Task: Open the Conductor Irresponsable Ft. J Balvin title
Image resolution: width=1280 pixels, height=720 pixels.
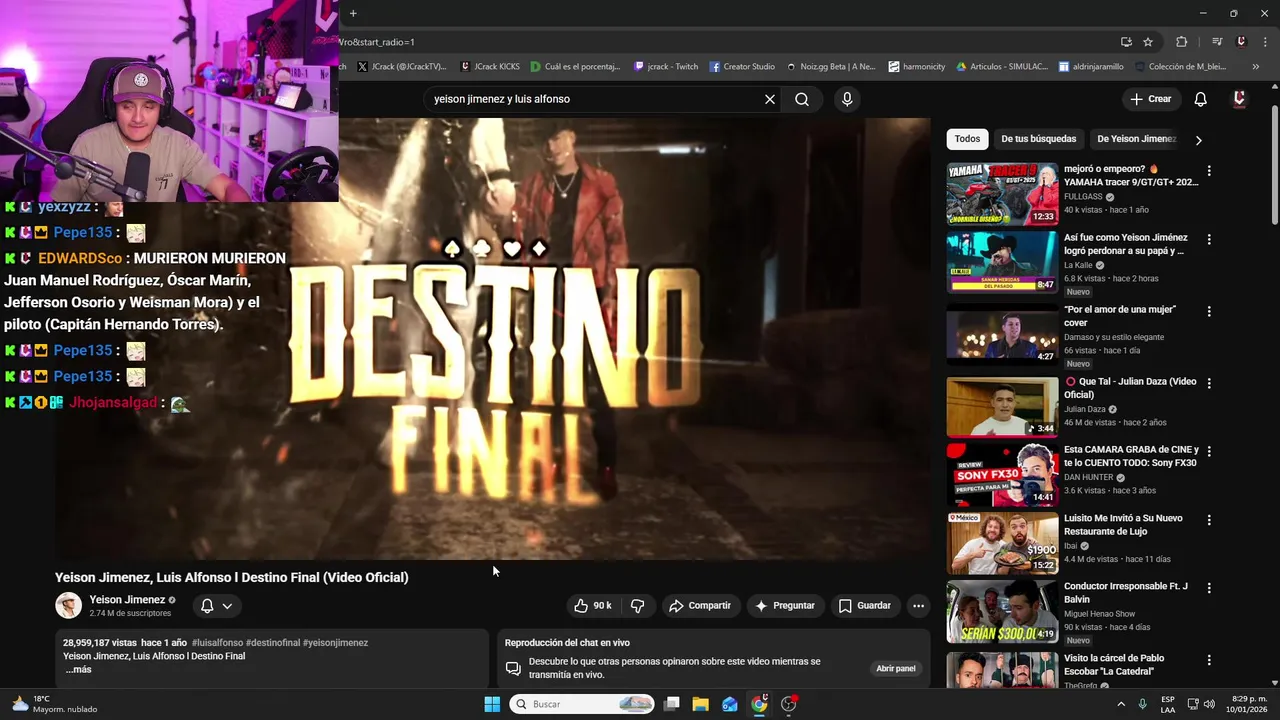Action: [1126, 593]
